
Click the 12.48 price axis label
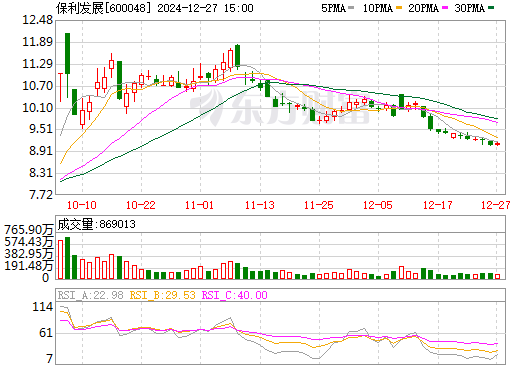point(37,20)
